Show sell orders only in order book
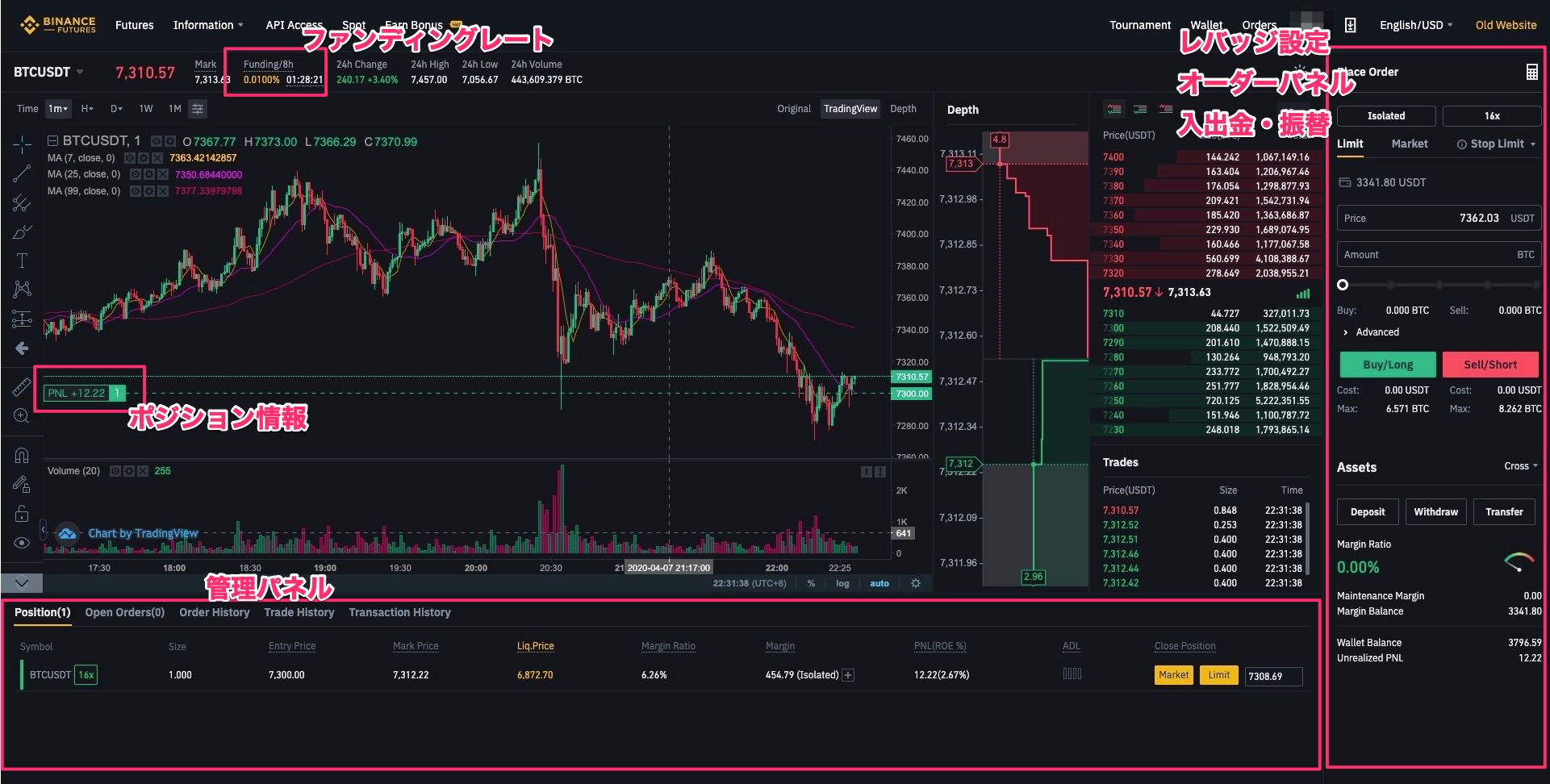1550x784 pixels. [1166, 110]
